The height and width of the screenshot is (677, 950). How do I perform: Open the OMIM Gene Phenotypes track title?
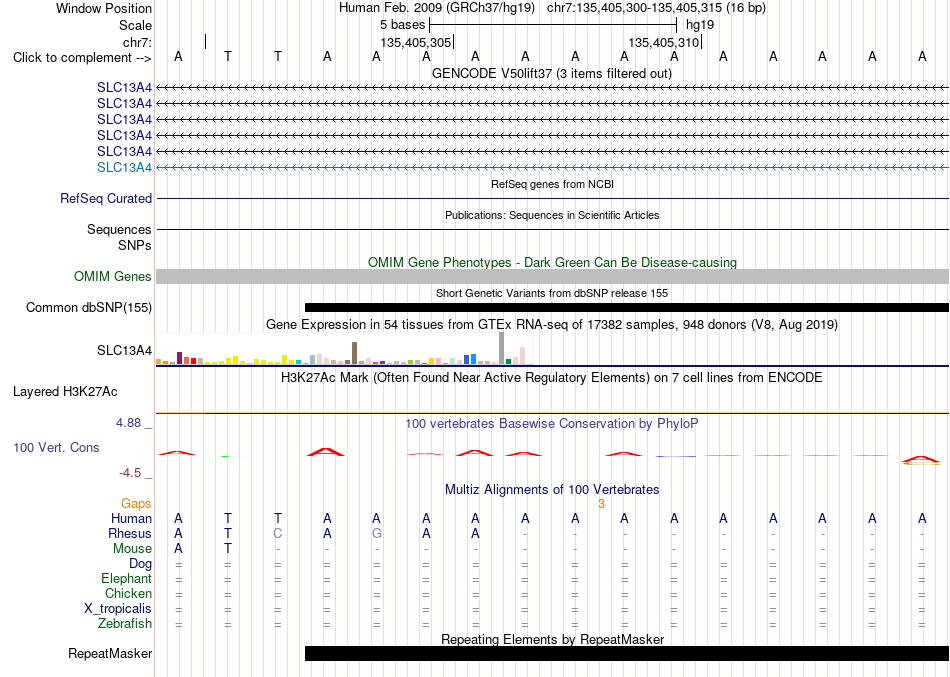coord(552,262)
